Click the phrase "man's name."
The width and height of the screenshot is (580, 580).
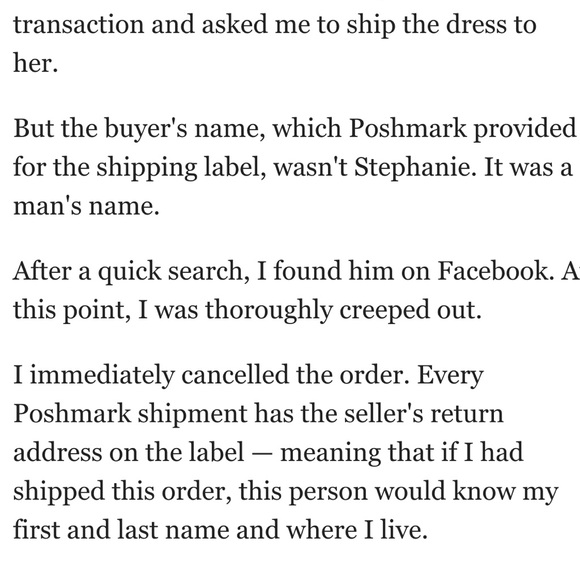(x=87, y=206)
